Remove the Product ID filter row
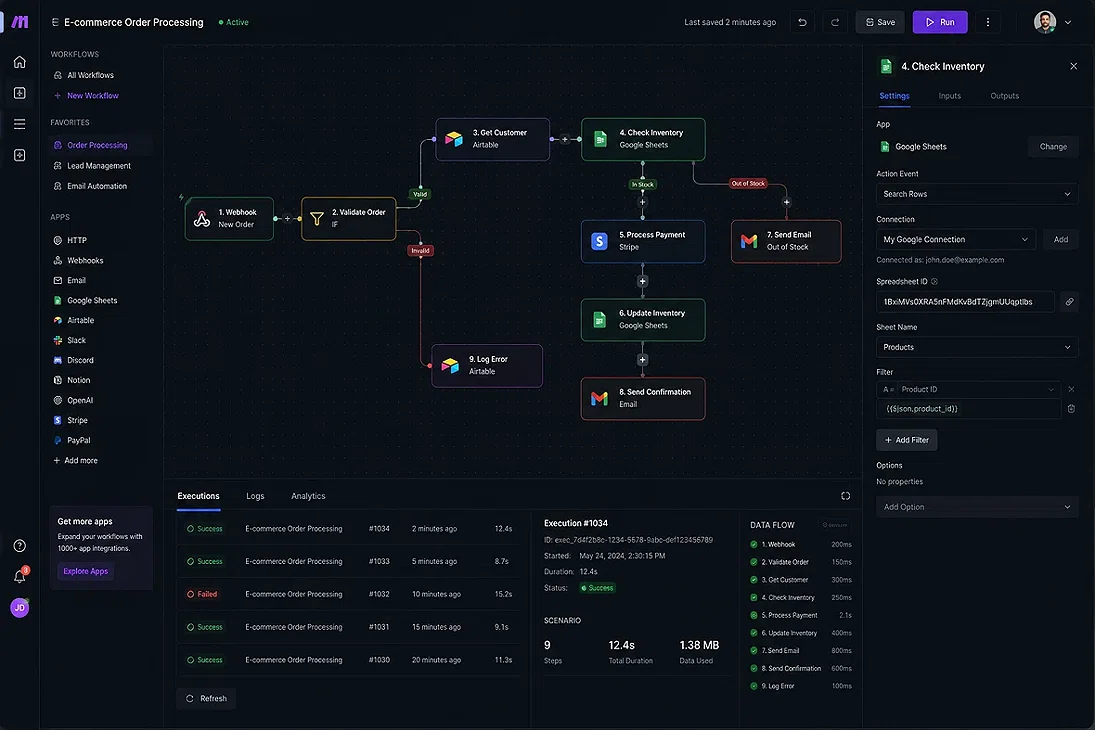 (1071, 389)
